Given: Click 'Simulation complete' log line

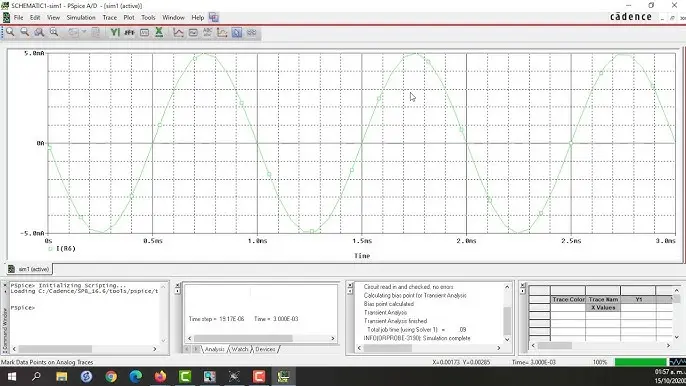Looking at the screenshot, I should click(417, 338).
